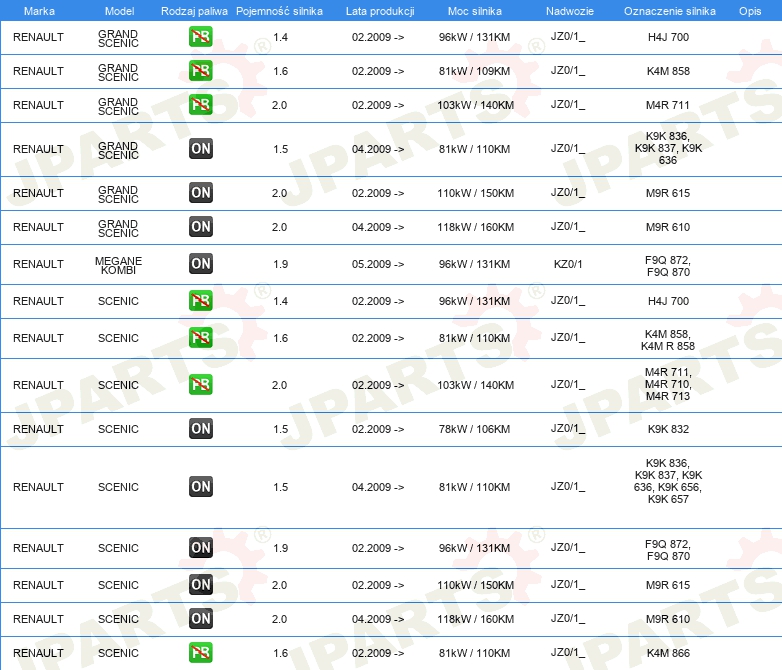Click the Marka column header

(39, 11)
